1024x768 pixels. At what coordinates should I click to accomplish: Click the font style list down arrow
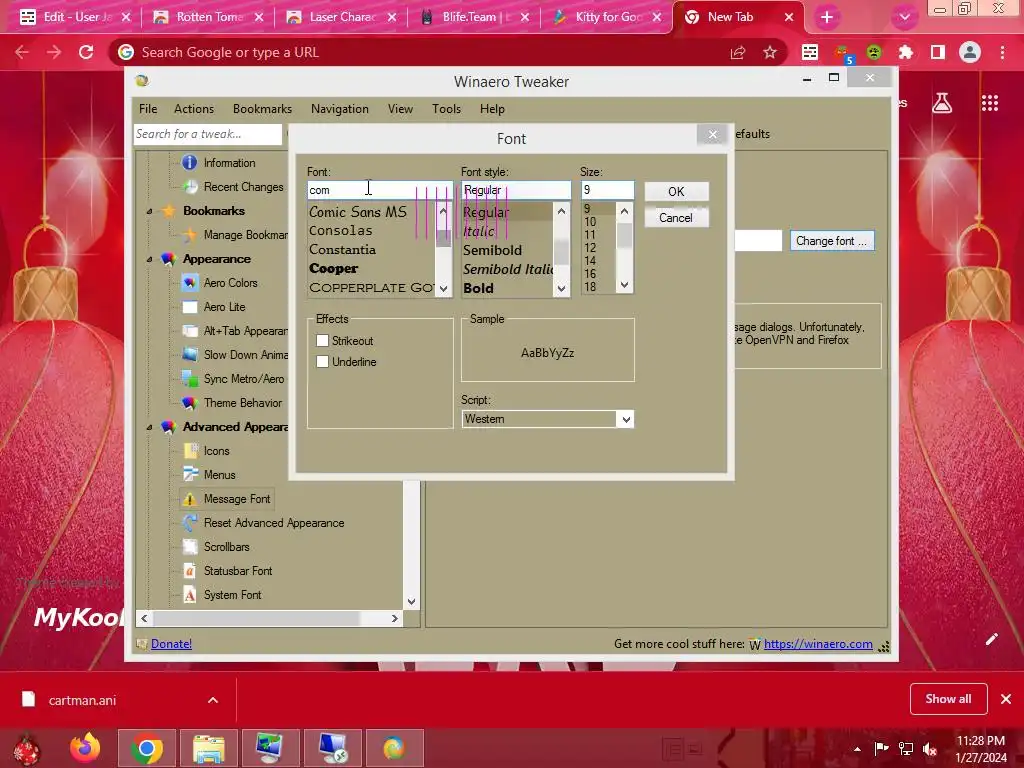(x=561, y=288)
